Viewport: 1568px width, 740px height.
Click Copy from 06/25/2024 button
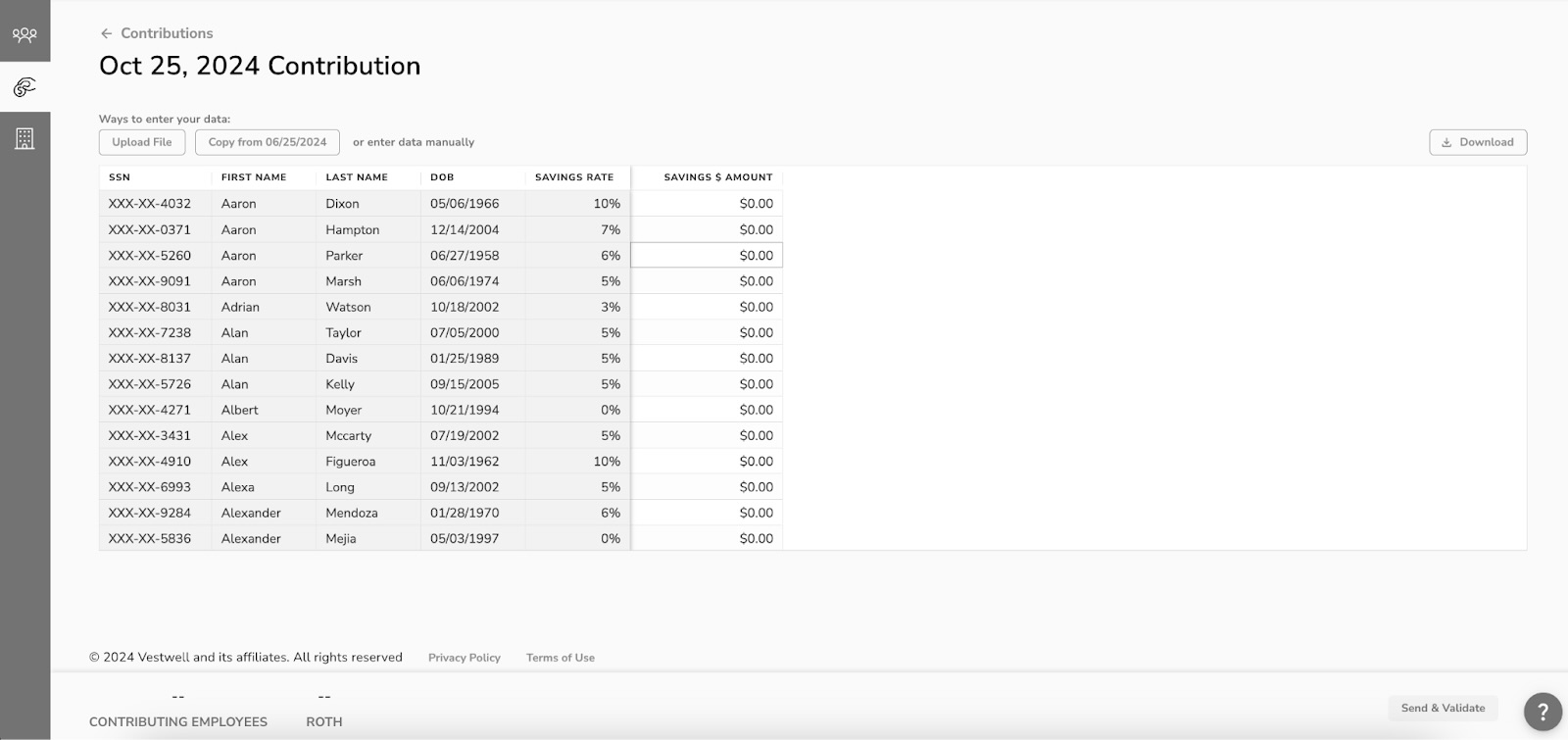pyautogui.click(x=268, y=142)
